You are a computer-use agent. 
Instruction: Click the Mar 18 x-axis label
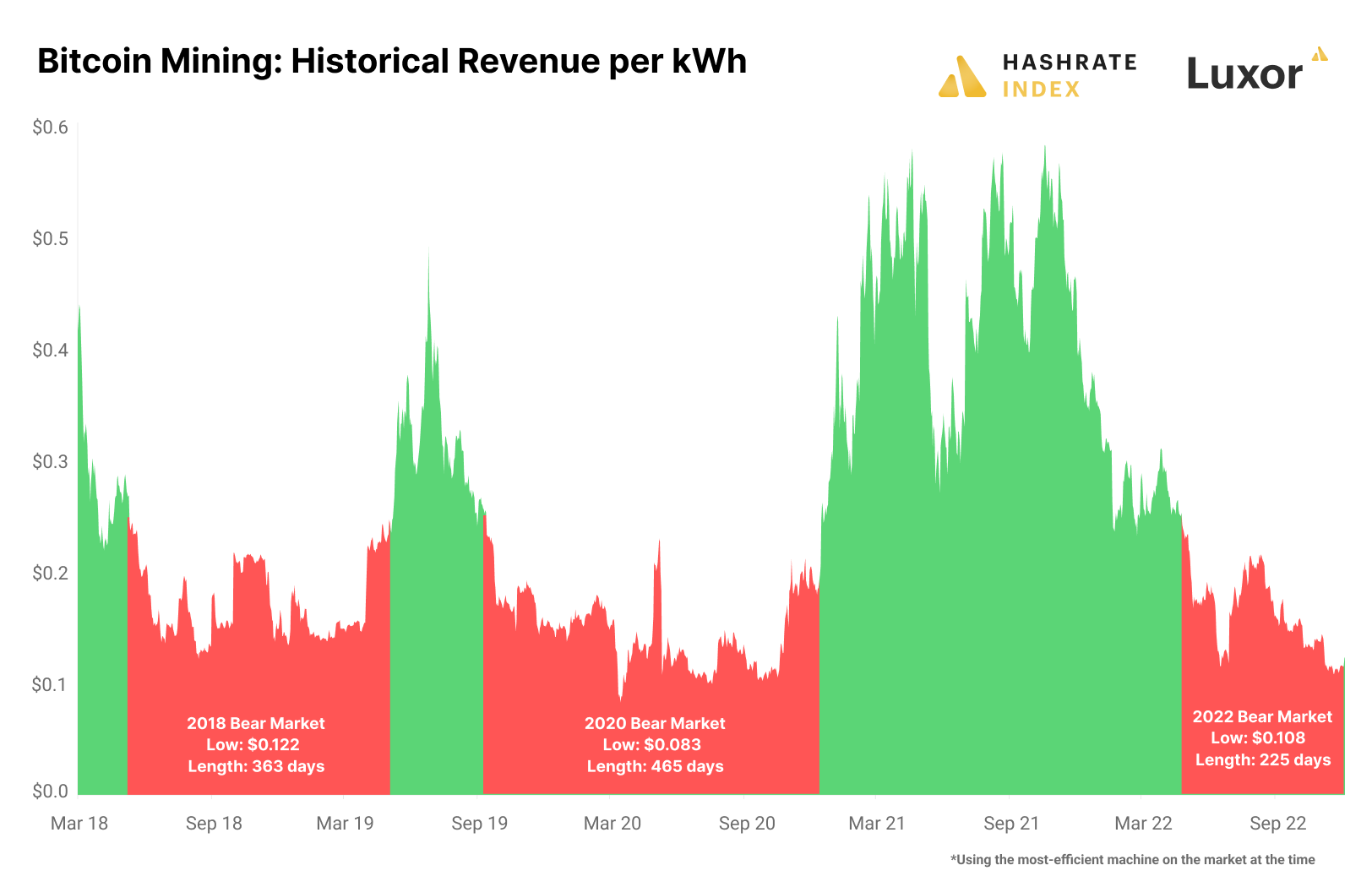79,824
